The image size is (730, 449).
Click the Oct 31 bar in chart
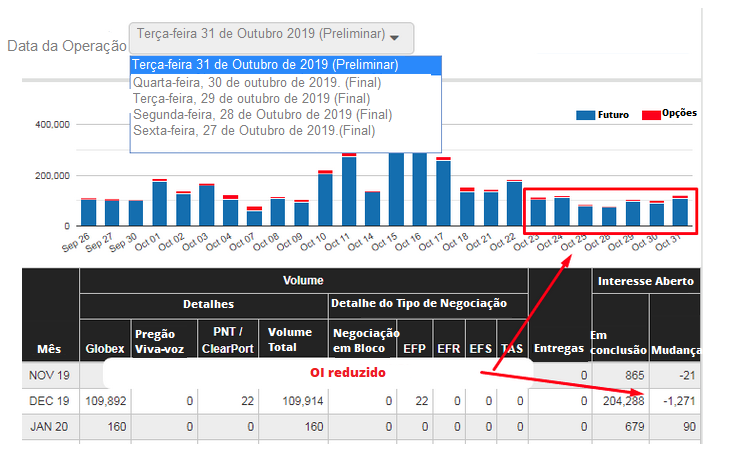click(x=680, y=212)
